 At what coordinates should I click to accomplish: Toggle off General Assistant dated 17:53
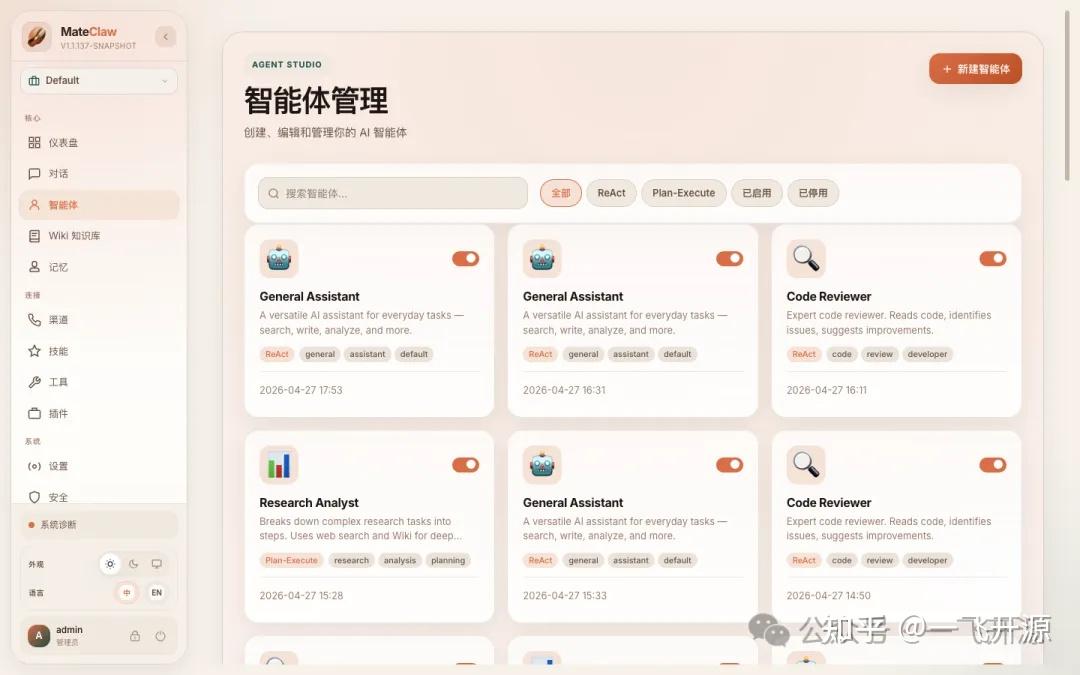[x=466, y=258]
